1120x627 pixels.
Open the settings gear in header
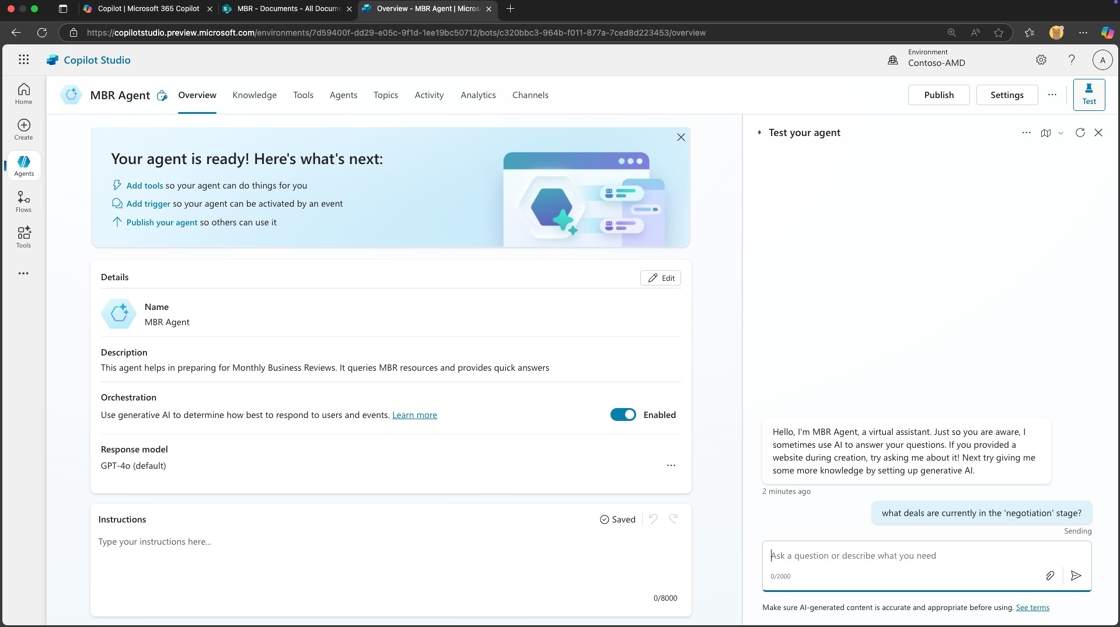tap(1041, 60)
